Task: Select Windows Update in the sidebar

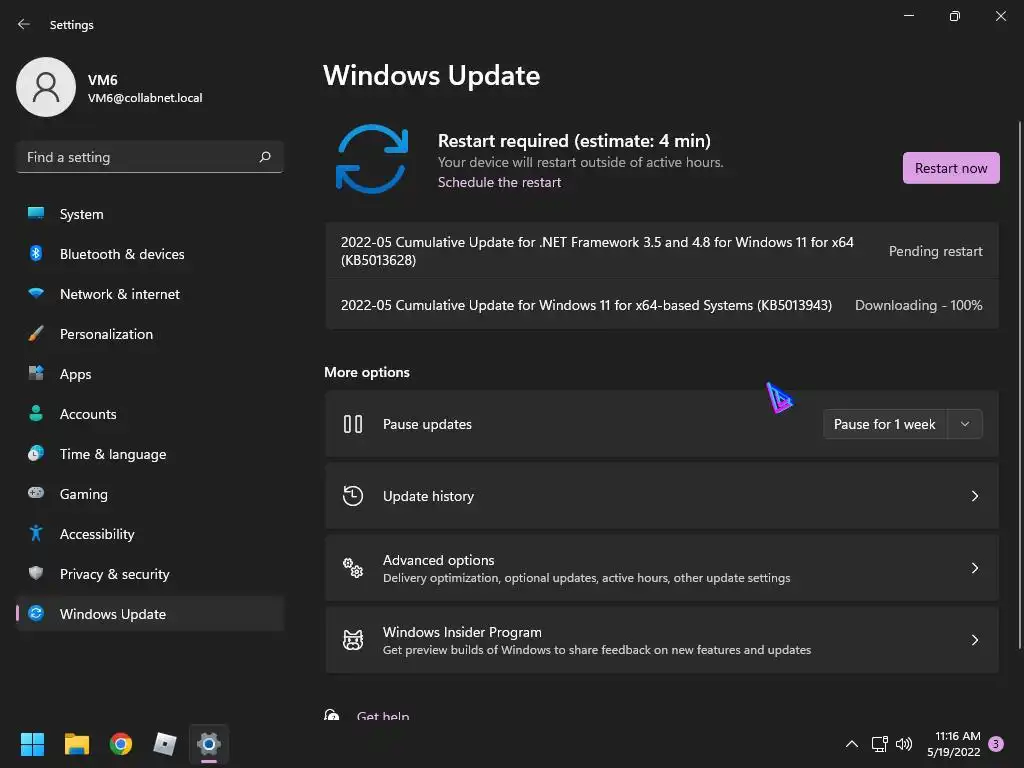Action: click(x=150, y=613)
